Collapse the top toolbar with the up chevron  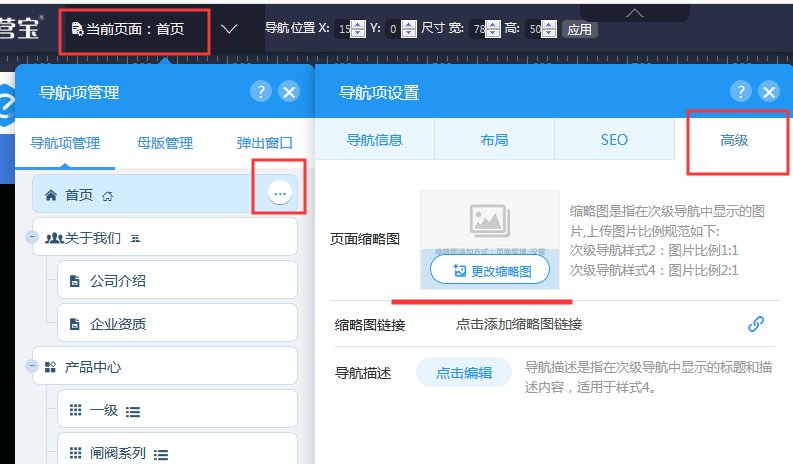pyautogui.click(x=634, y=13)
